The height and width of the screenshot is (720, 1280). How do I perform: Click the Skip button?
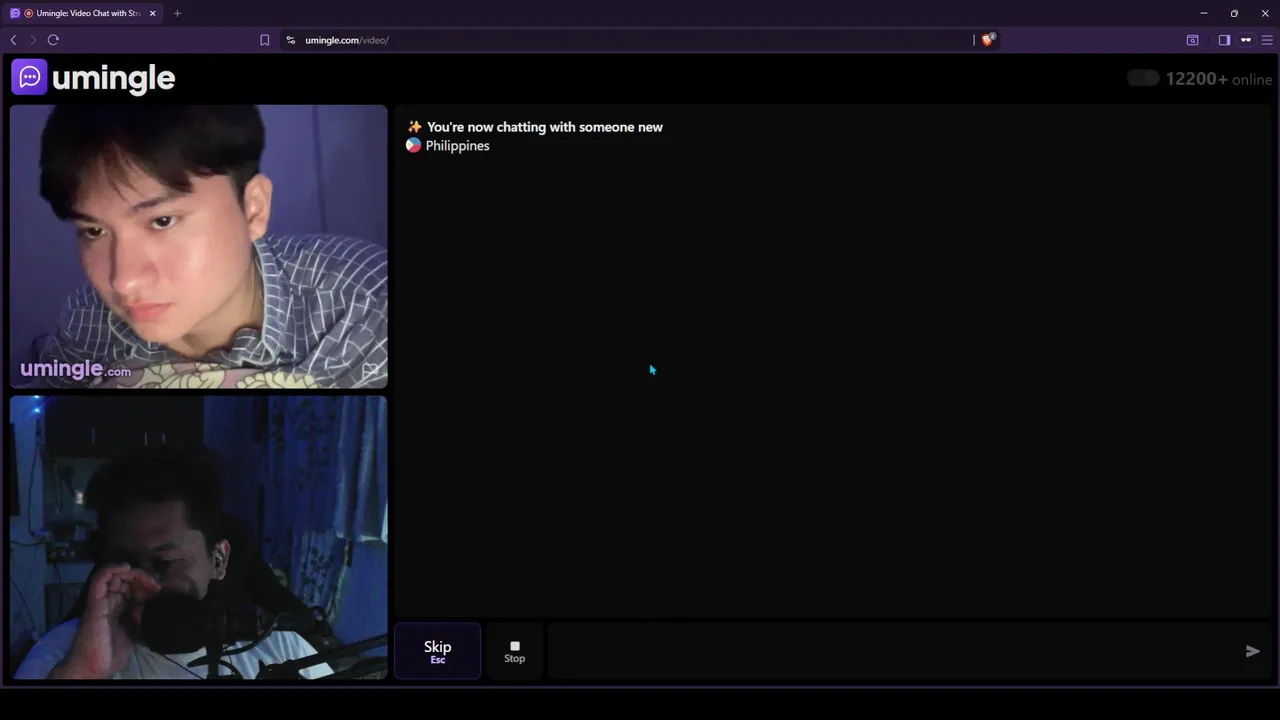437,651
